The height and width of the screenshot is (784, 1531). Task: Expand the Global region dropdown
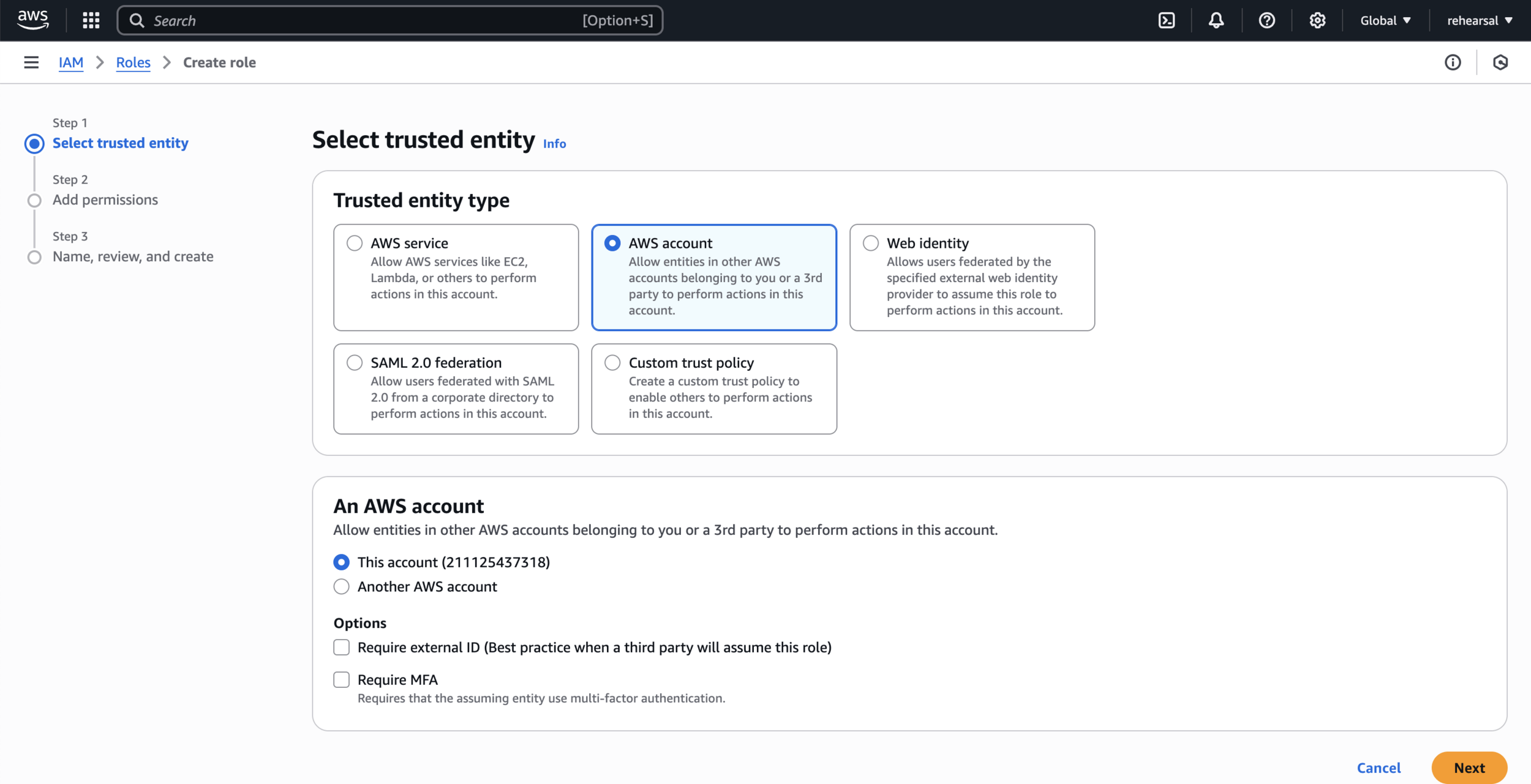[1385, 20]
